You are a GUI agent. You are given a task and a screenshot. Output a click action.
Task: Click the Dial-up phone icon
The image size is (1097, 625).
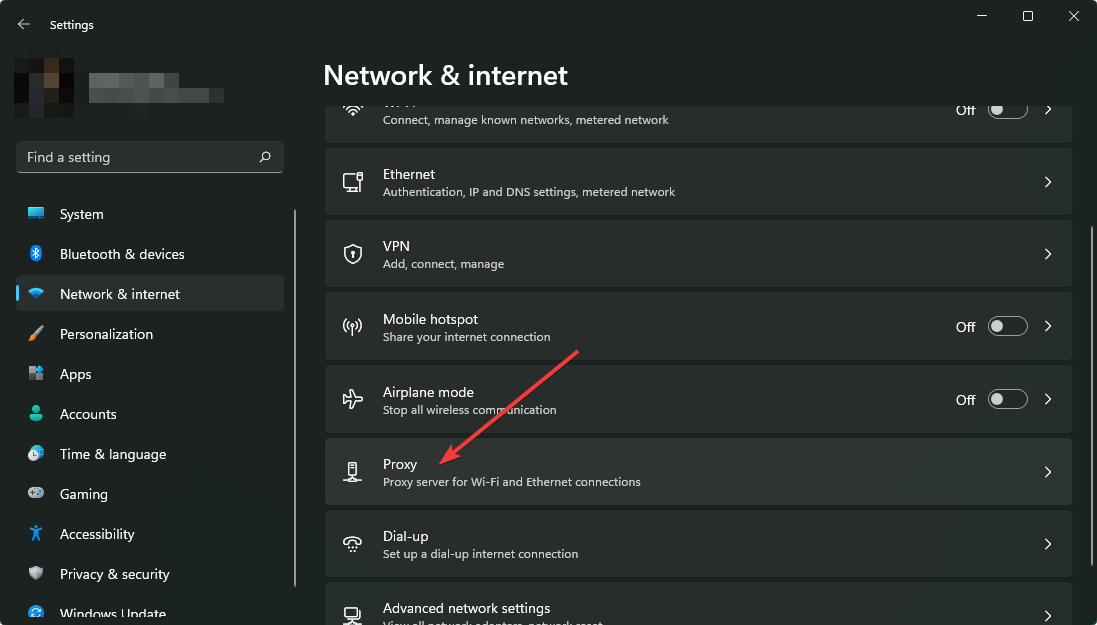(352, 544)
